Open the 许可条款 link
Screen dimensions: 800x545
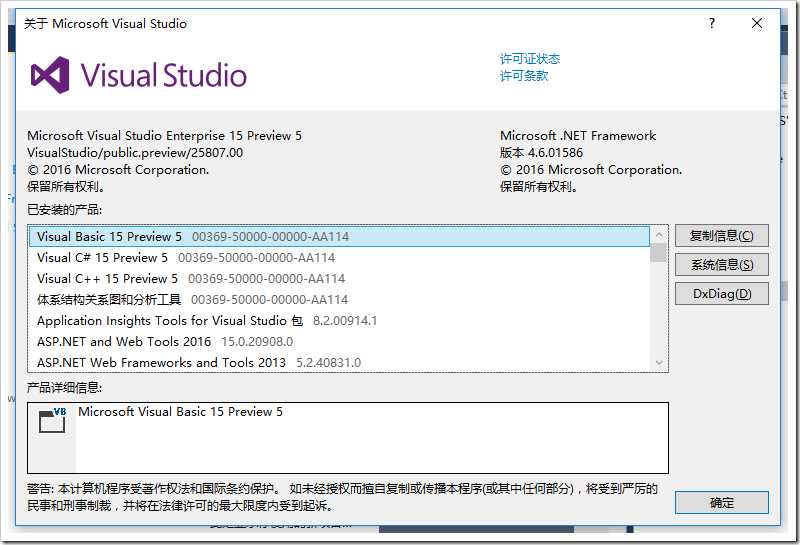click(x=524, y=76)
